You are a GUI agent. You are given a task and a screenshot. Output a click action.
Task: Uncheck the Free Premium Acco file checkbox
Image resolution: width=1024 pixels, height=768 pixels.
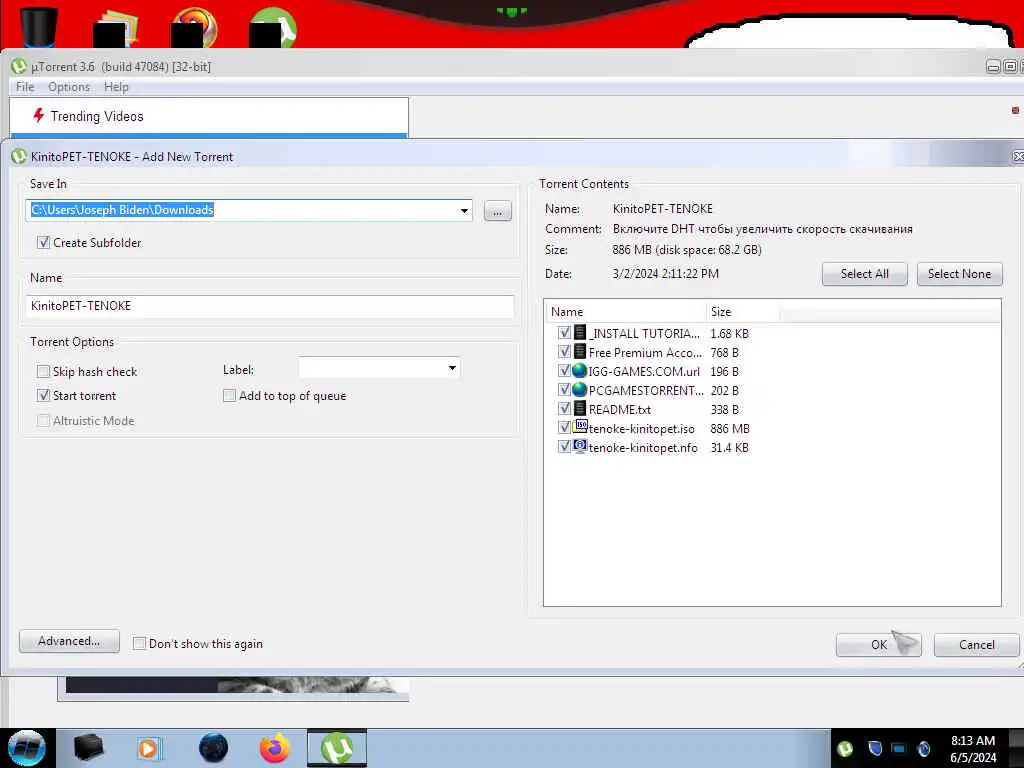[x=564, y=351]
